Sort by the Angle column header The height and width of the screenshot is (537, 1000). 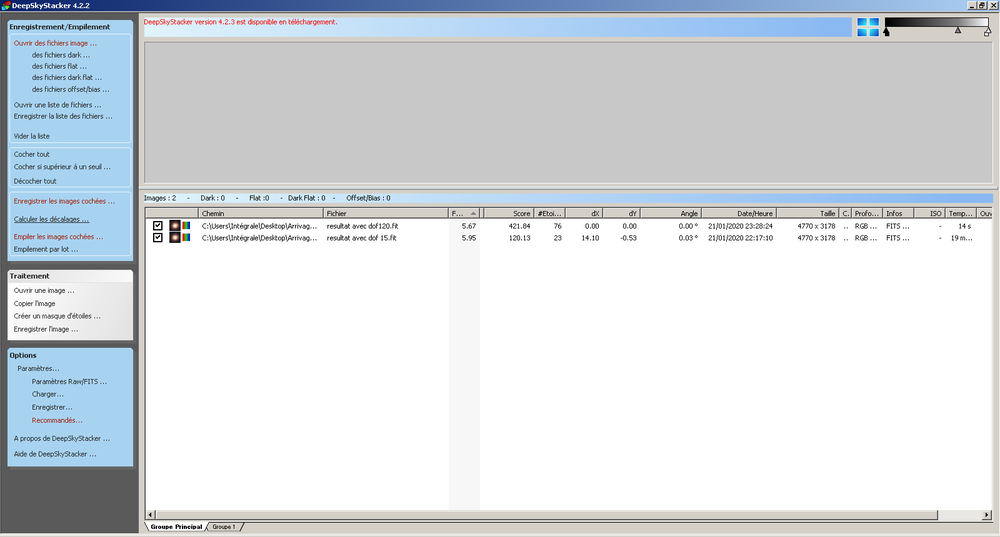[x=671, y=214]
